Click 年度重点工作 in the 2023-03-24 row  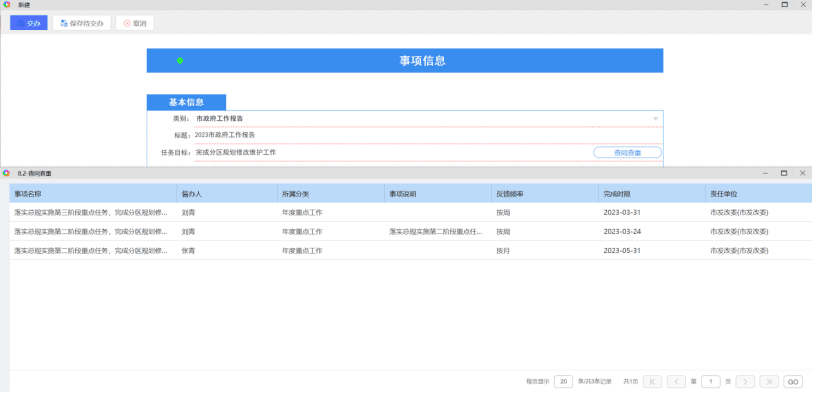(302, 231)
